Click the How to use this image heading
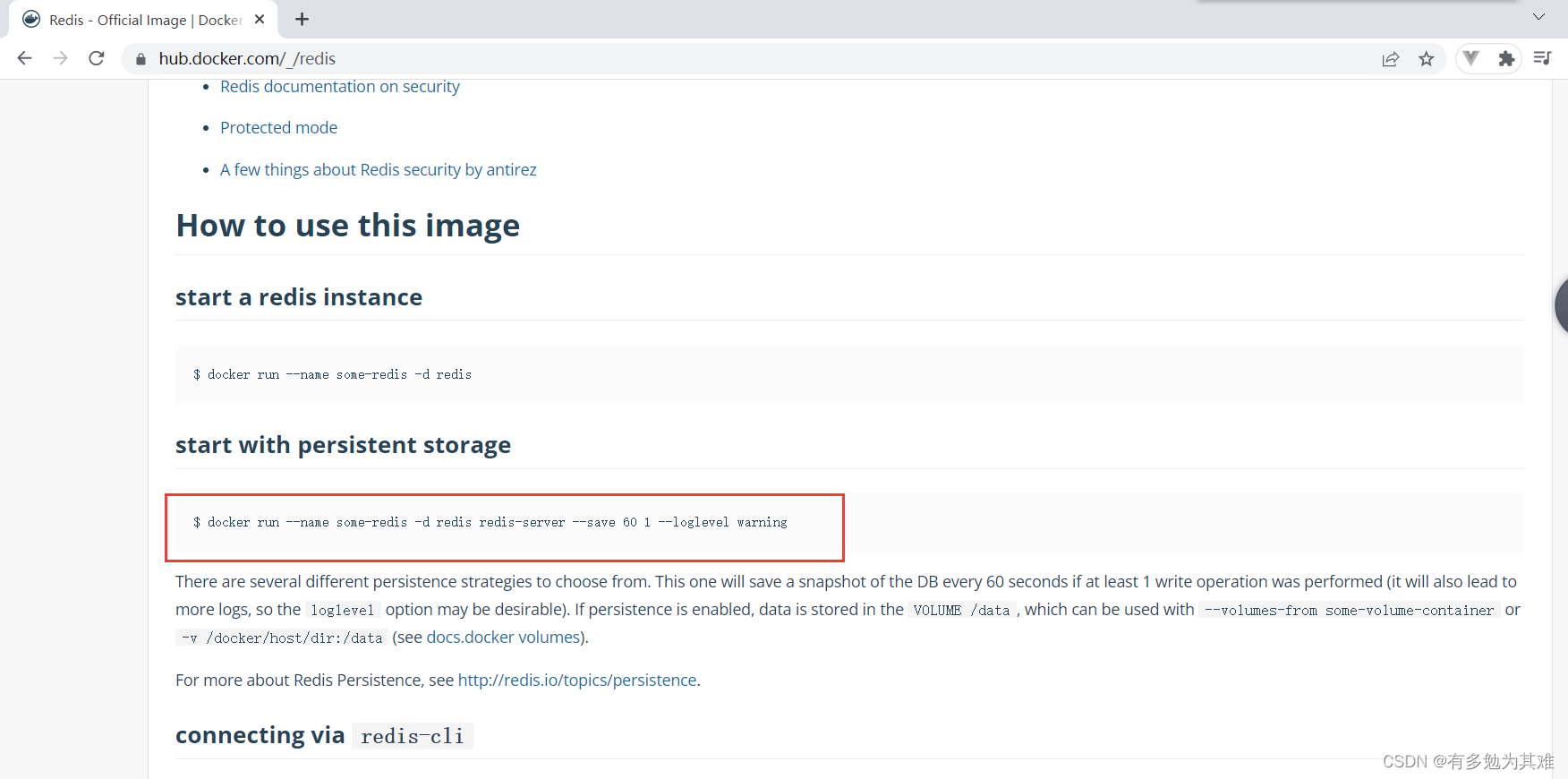Screen dimensions: 1568x779 pos(348,226)
